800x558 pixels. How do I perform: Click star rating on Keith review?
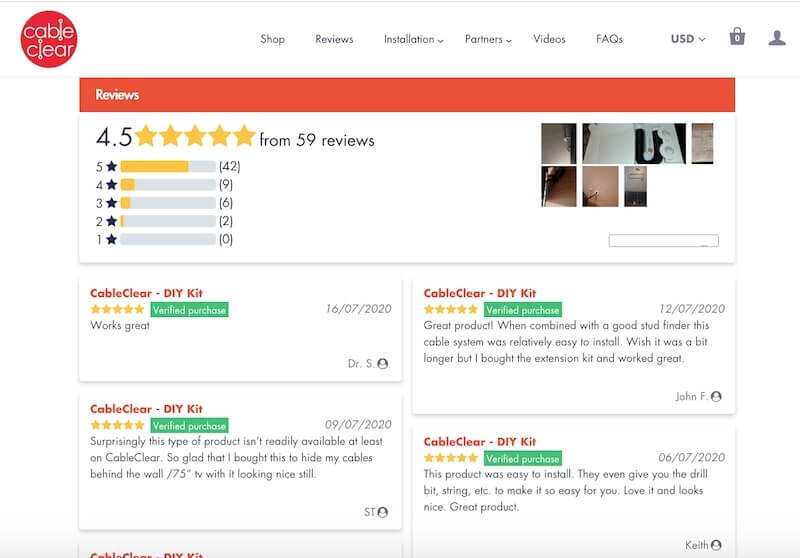pos(451,458)
